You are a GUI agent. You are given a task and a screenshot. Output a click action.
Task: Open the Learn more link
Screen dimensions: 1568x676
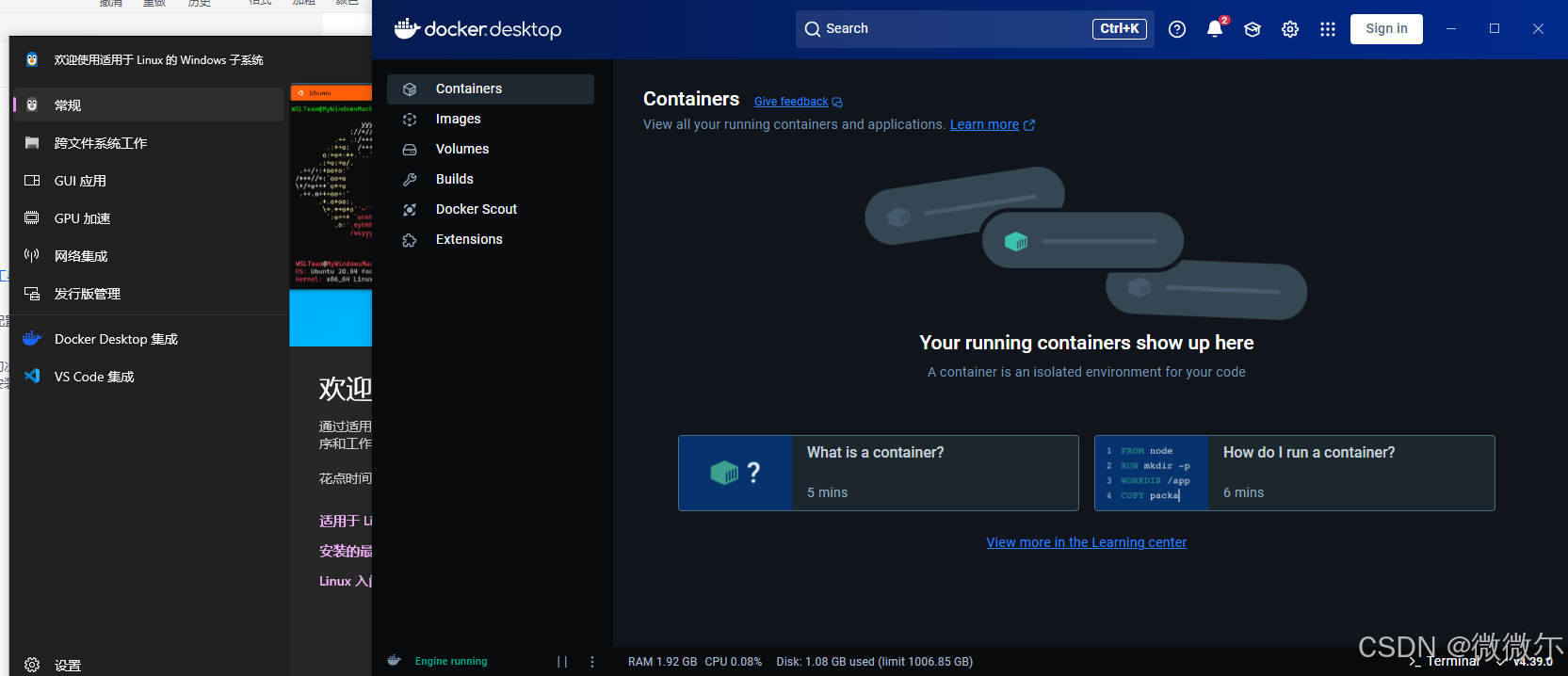click(x=984, y=124)
